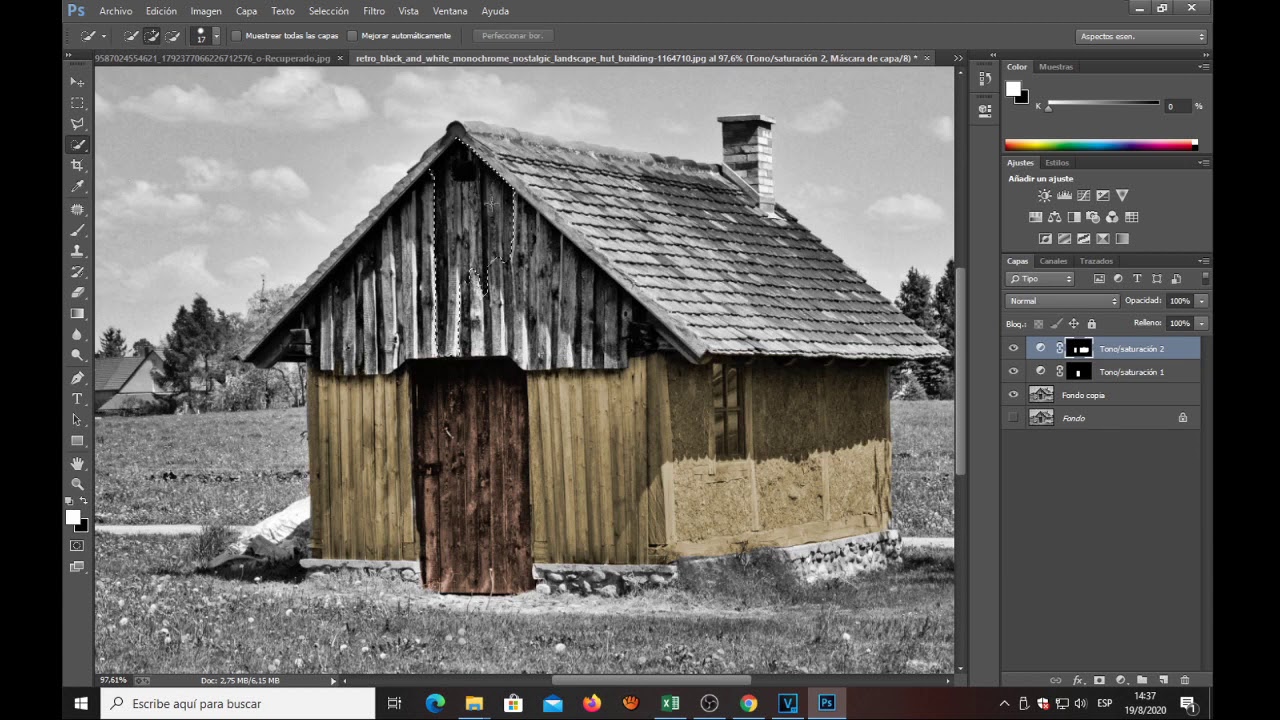1280x720 pixels.
Task: Add an Invert adjustment
Action: click(x=1045, y=239)
